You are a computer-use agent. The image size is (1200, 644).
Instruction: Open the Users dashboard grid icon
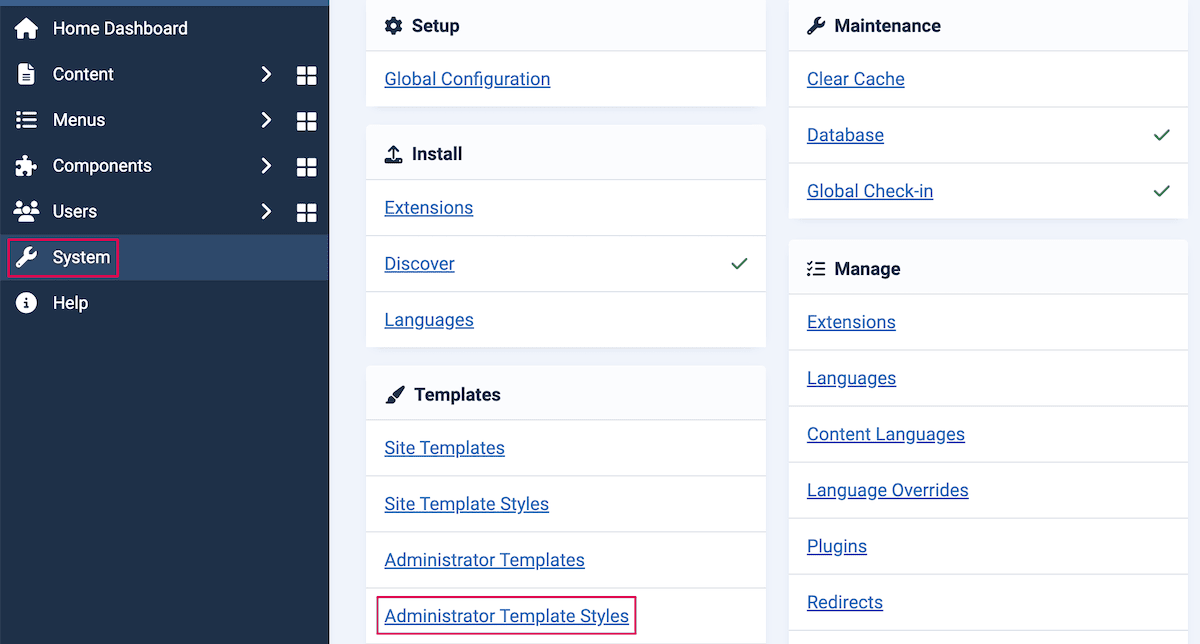306,211
